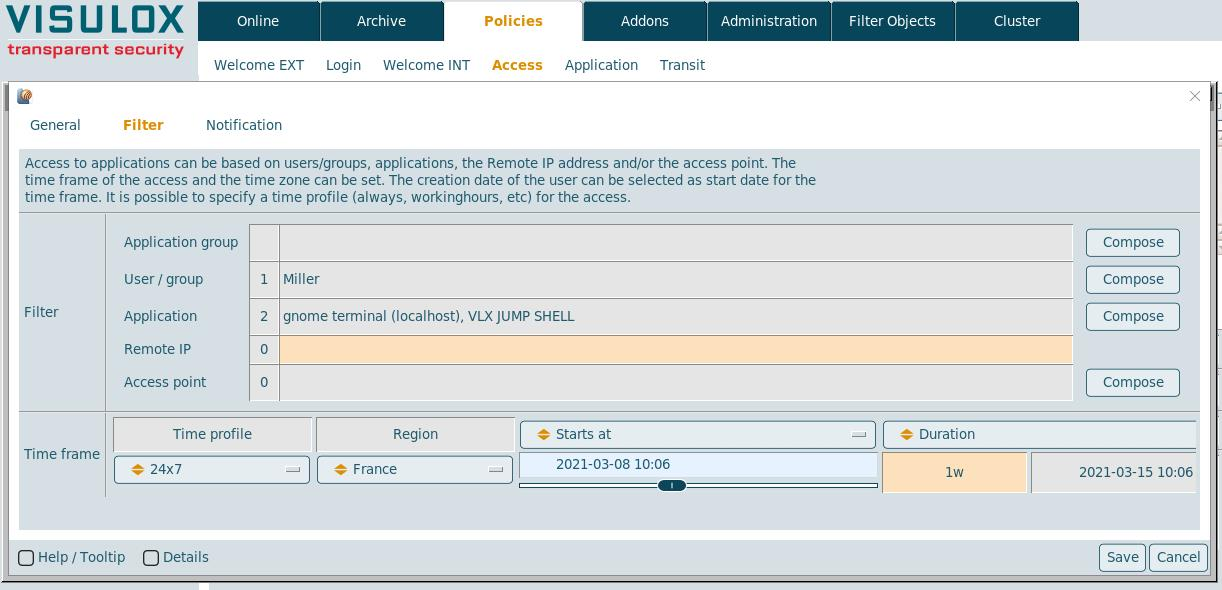Click the spinner arrows beside Starts at

[x=543, y=435]
